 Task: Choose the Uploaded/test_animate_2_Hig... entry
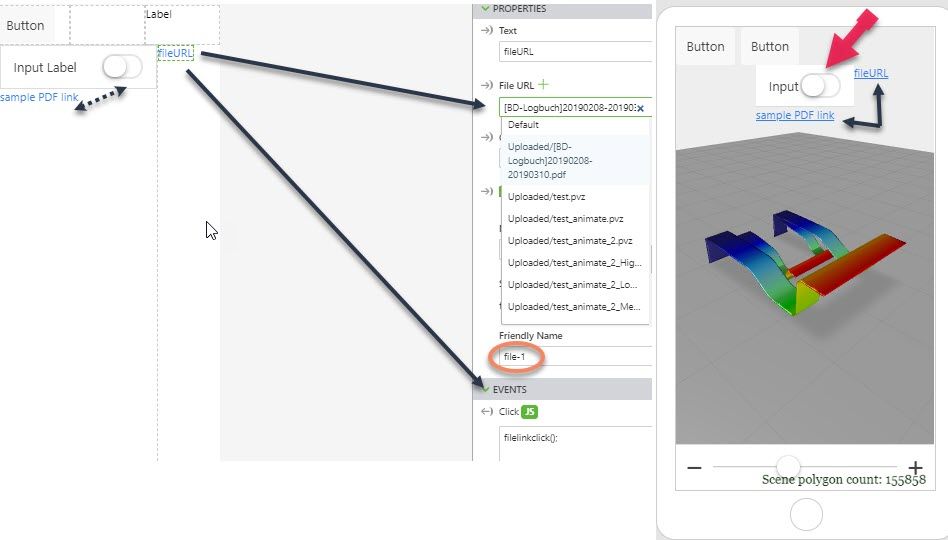click(575, 262)
